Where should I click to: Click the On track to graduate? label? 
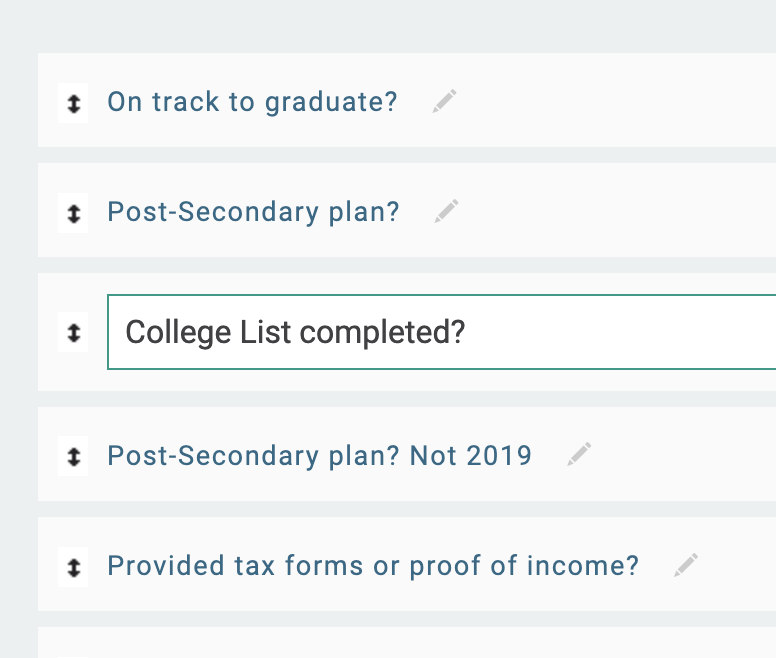[x=252, y=102]
